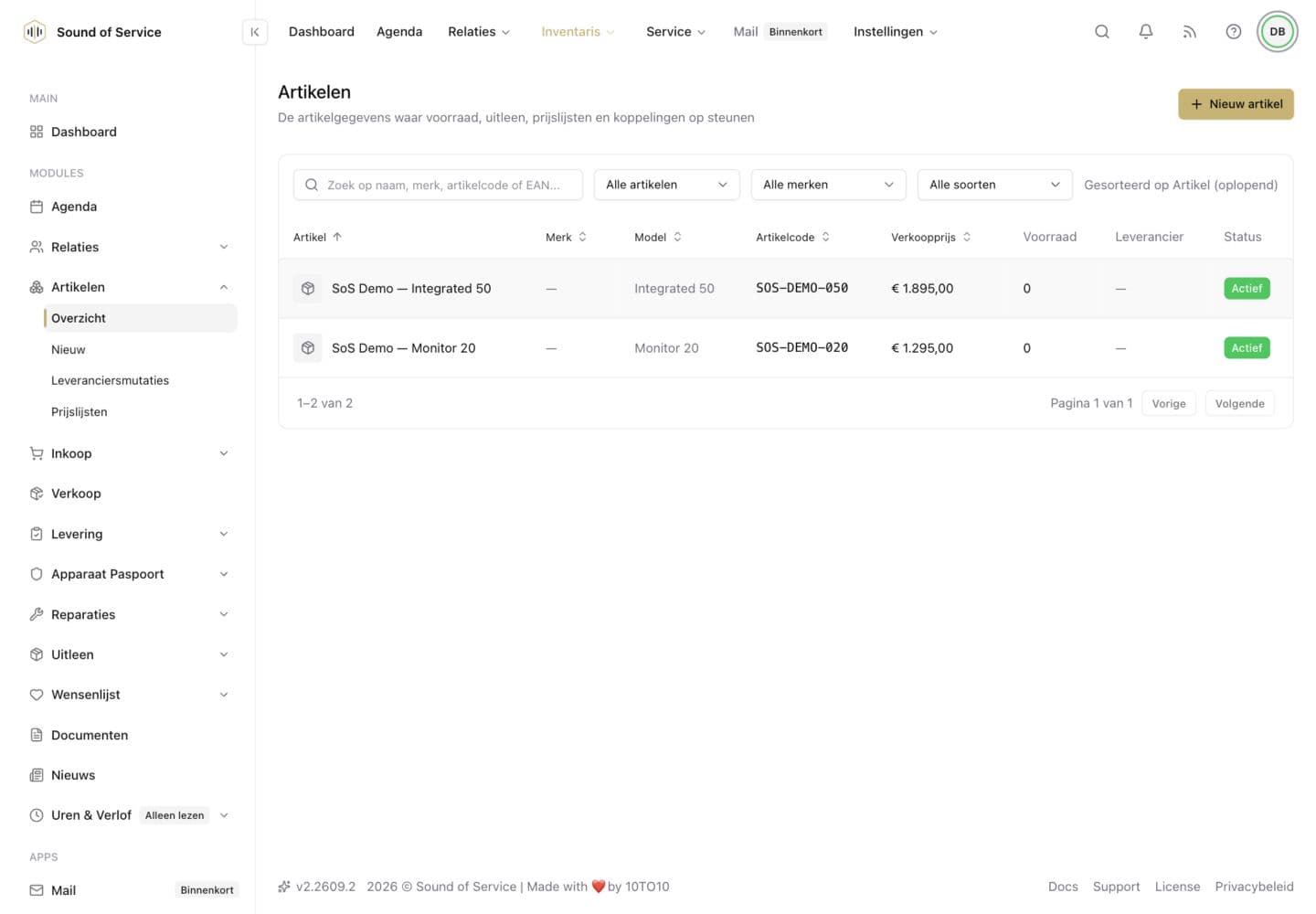
Task: Open the Privacybeleid footer link
Action: click(1254, 887)
